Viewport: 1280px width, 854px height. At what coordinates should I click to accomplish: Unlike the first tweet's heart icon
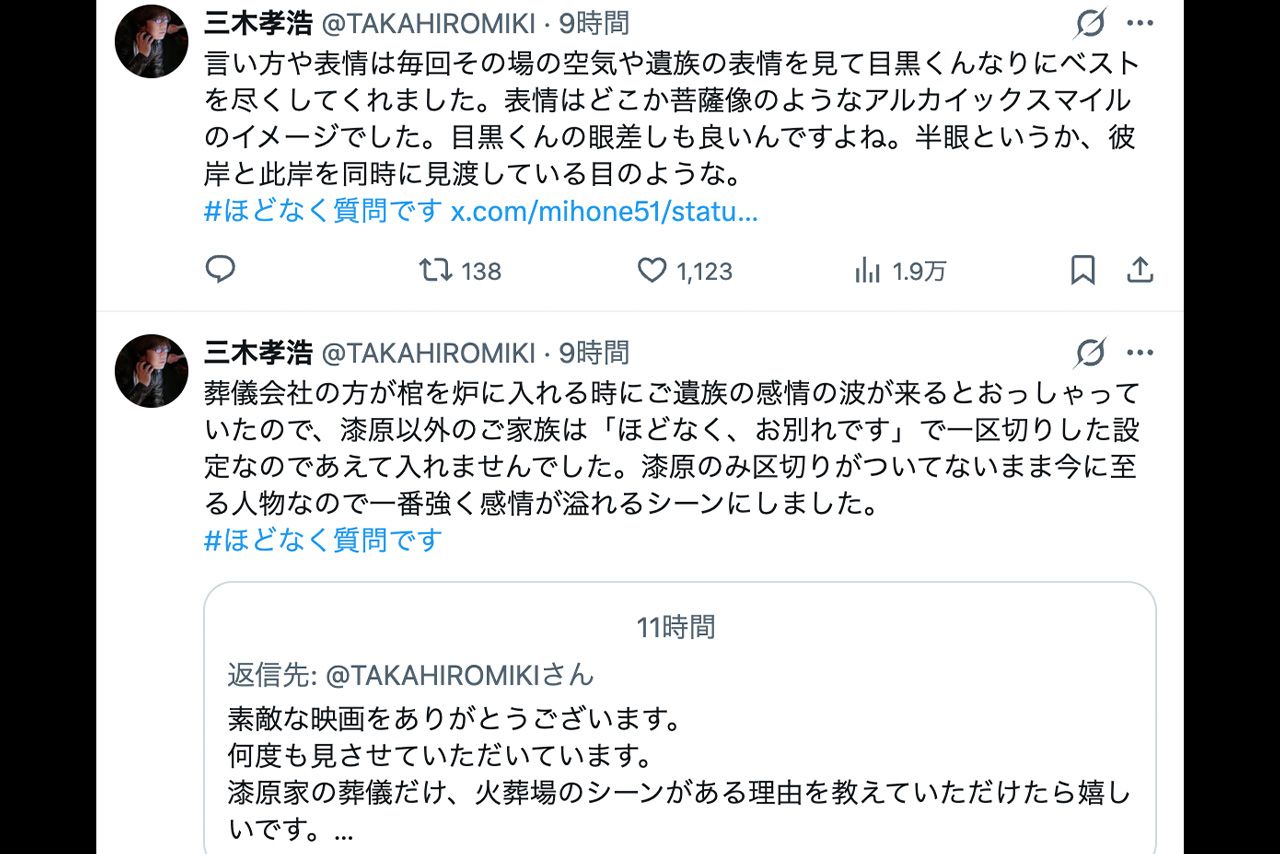click(650, 270)
